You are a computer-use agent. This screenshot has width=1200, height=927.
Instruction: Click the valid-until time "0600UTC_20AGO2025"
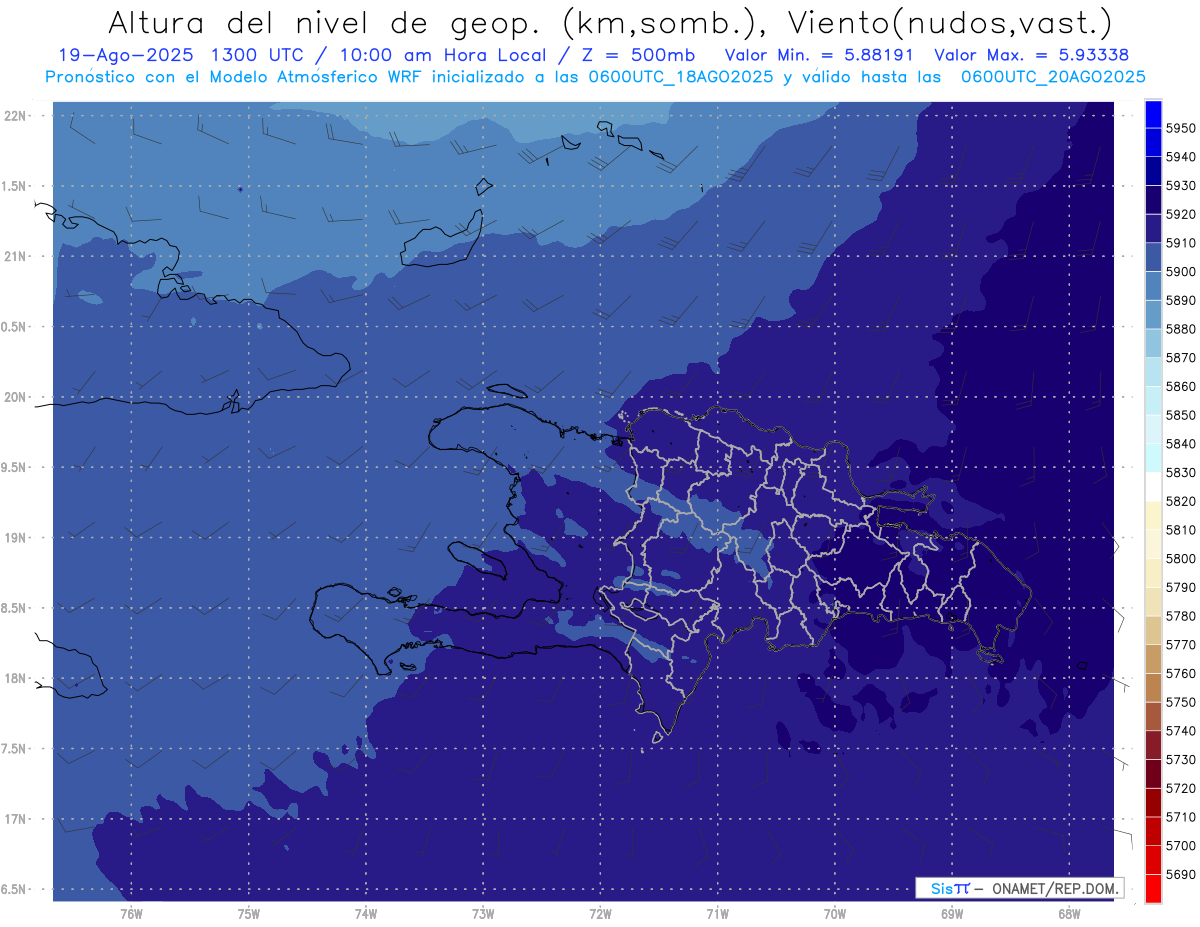pos(1053,77)
